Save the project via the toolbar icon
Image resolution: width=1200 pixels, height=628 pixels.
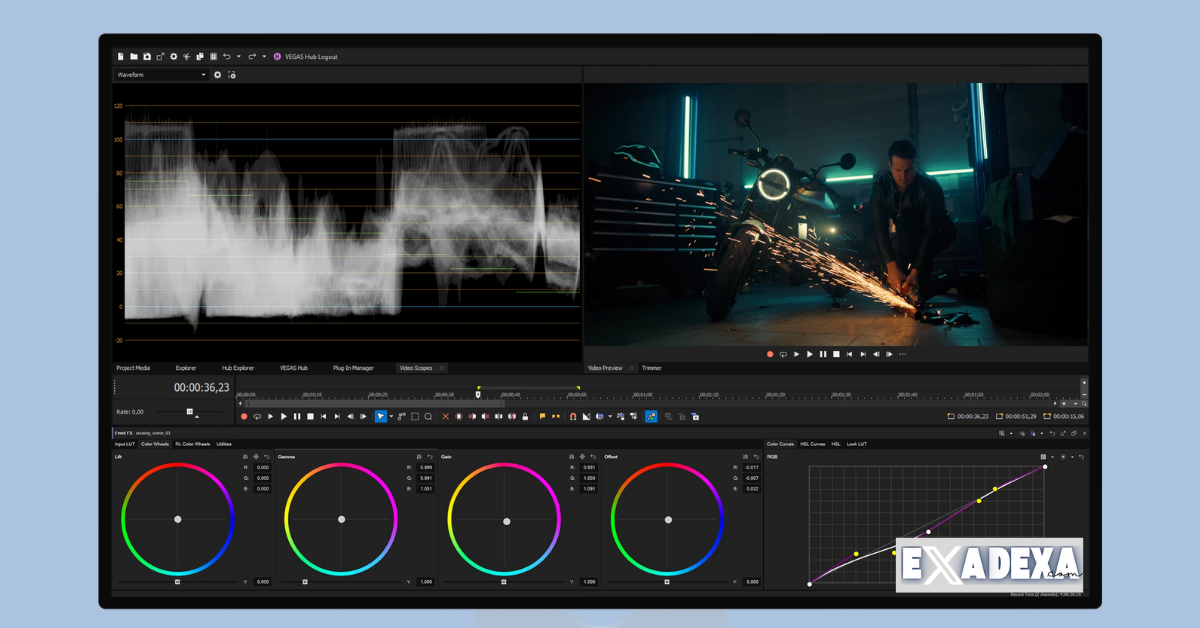click(147, 57)
